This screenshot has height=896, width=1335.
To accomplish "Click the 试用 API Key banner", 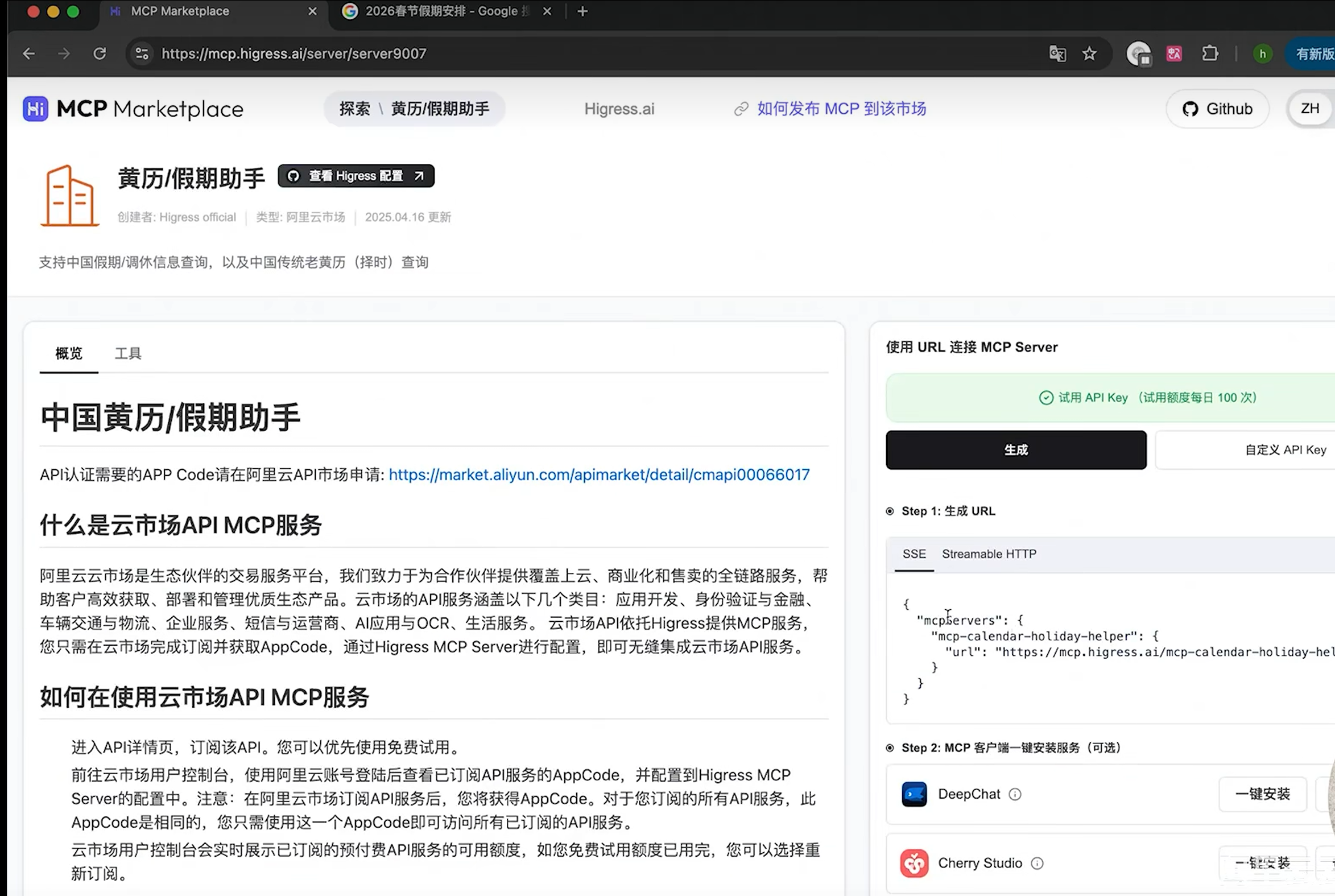I will click(x=1111, y=398).
